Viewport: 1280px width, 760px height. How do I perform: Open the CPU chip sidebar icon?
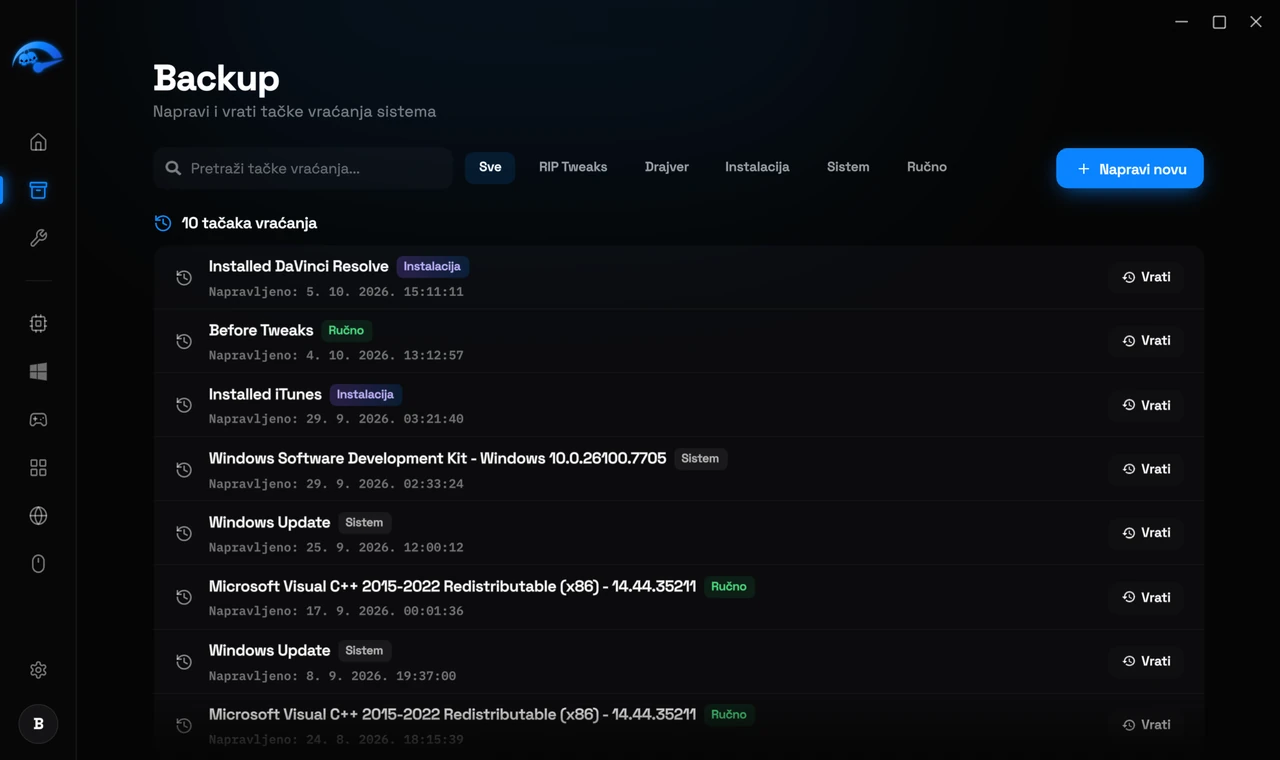click(38, 323)
